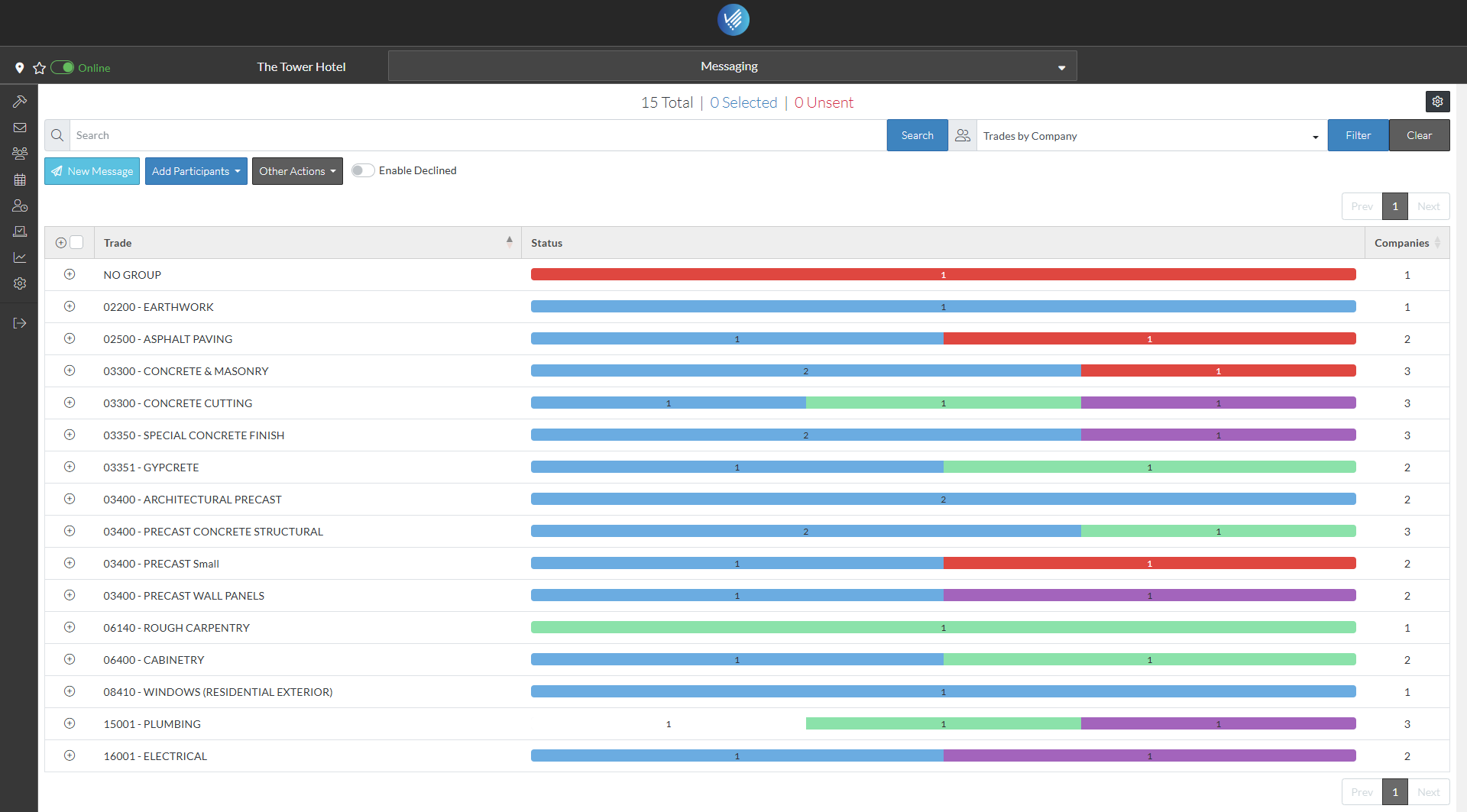The image size is (1467, 812).
Task: Select the hammer tool icon in sidebar
Action: (x=19, y=101)
